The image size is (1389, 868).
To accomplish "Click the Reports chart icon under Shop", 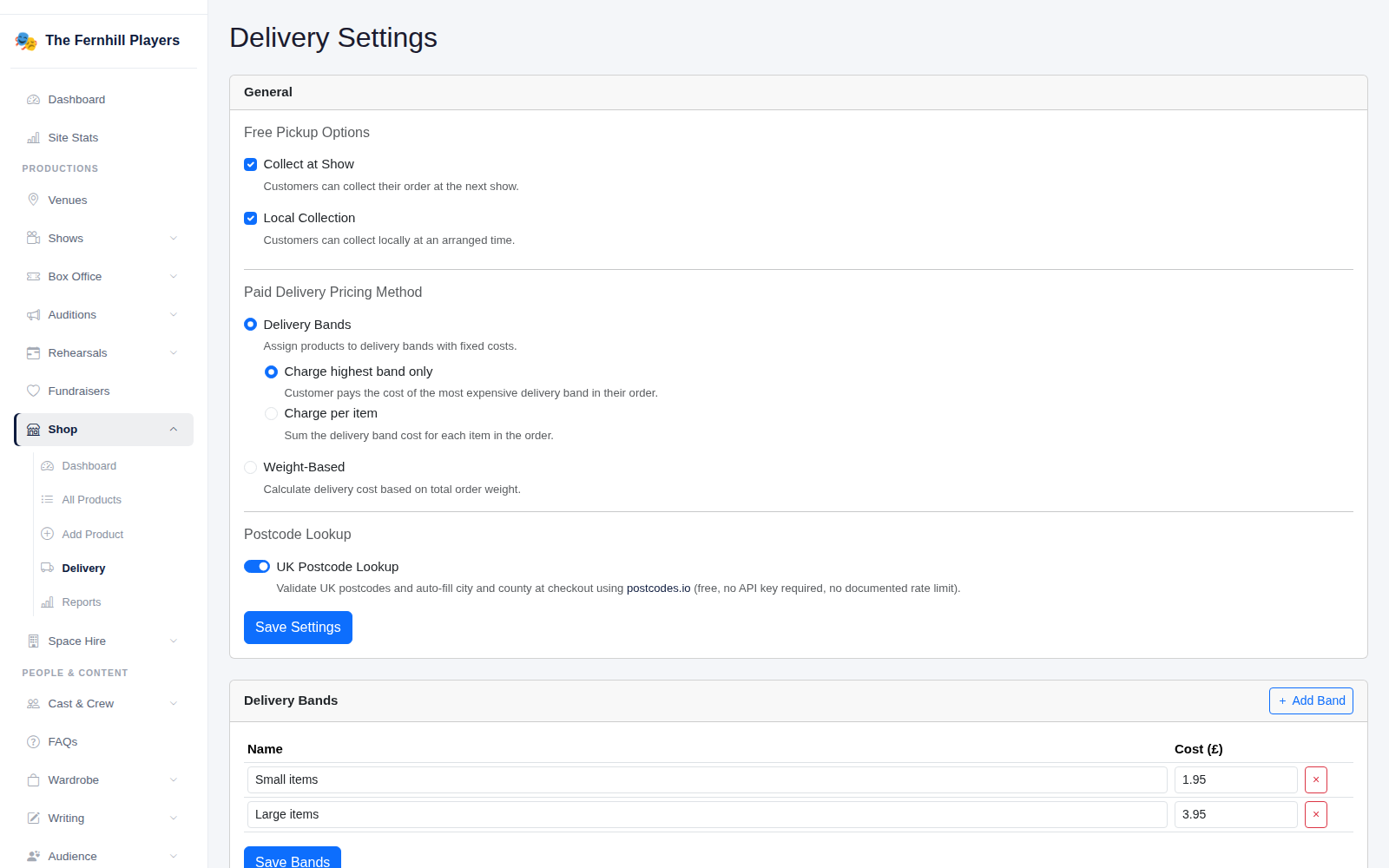I will click(47, 602).
